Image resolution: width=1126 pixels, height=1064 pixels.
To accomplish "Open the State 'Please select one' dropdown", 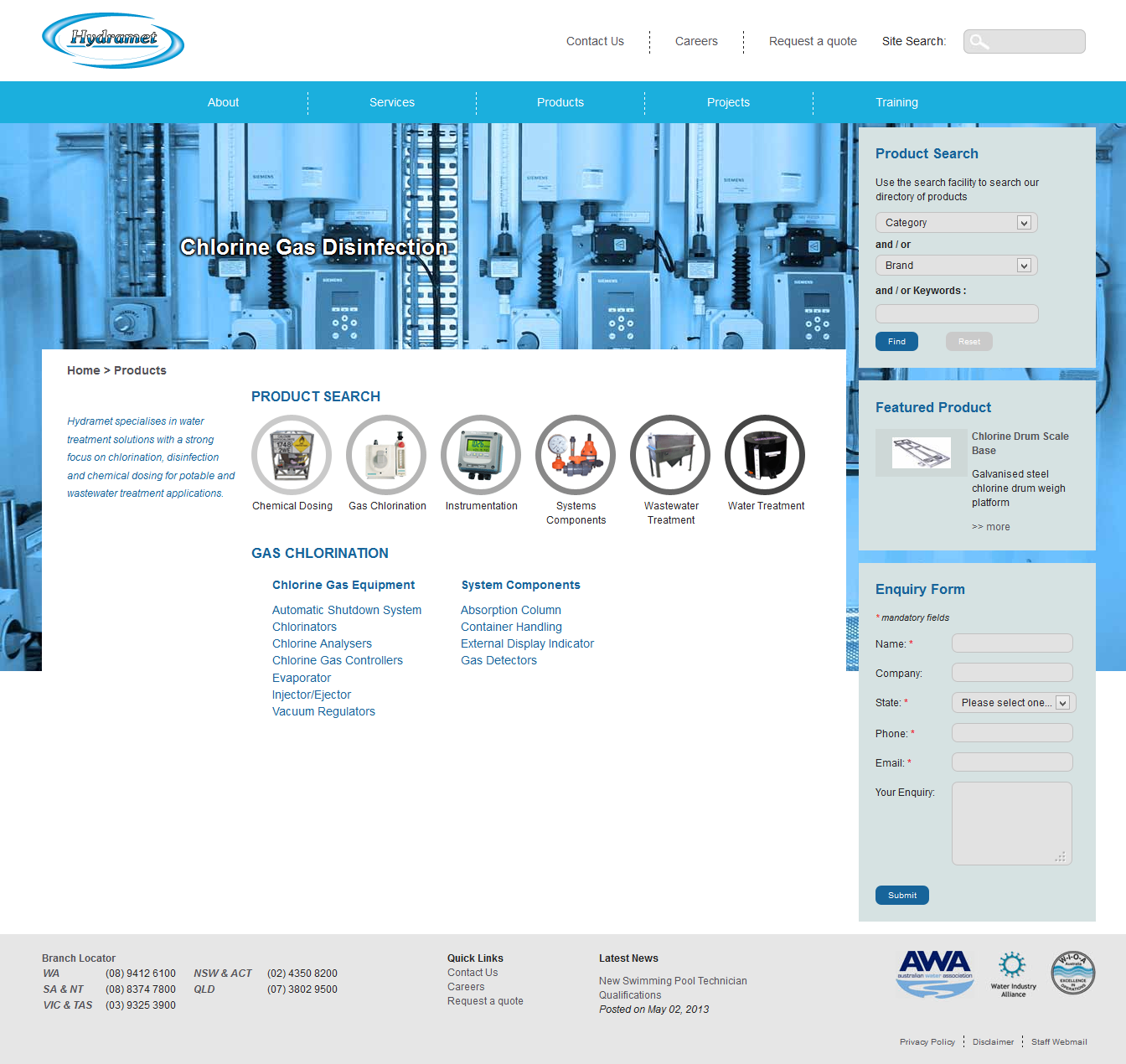I will pos(1014,703).
